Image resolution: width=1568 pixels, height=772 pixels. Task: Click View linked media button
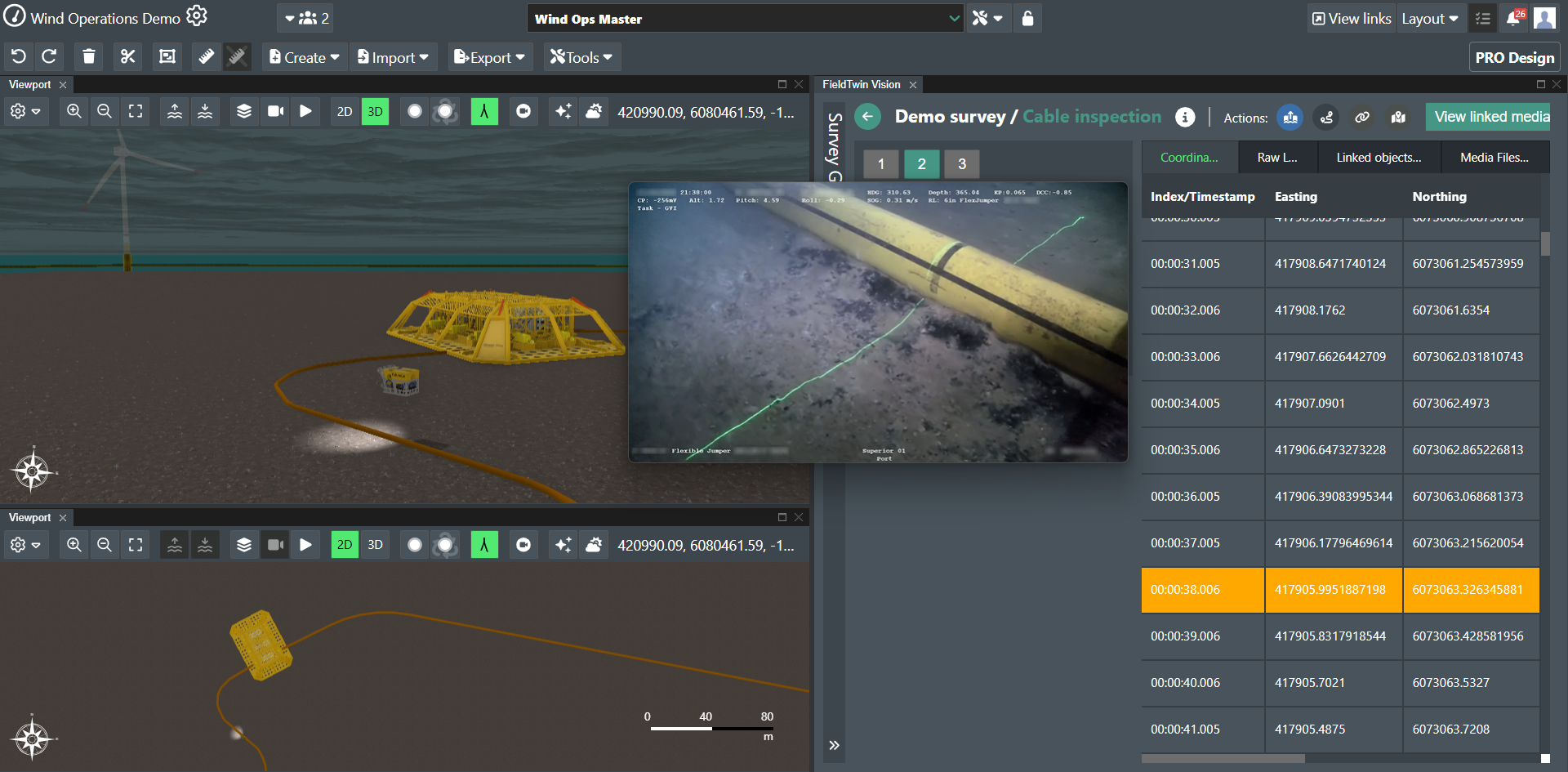[1491, 117]
